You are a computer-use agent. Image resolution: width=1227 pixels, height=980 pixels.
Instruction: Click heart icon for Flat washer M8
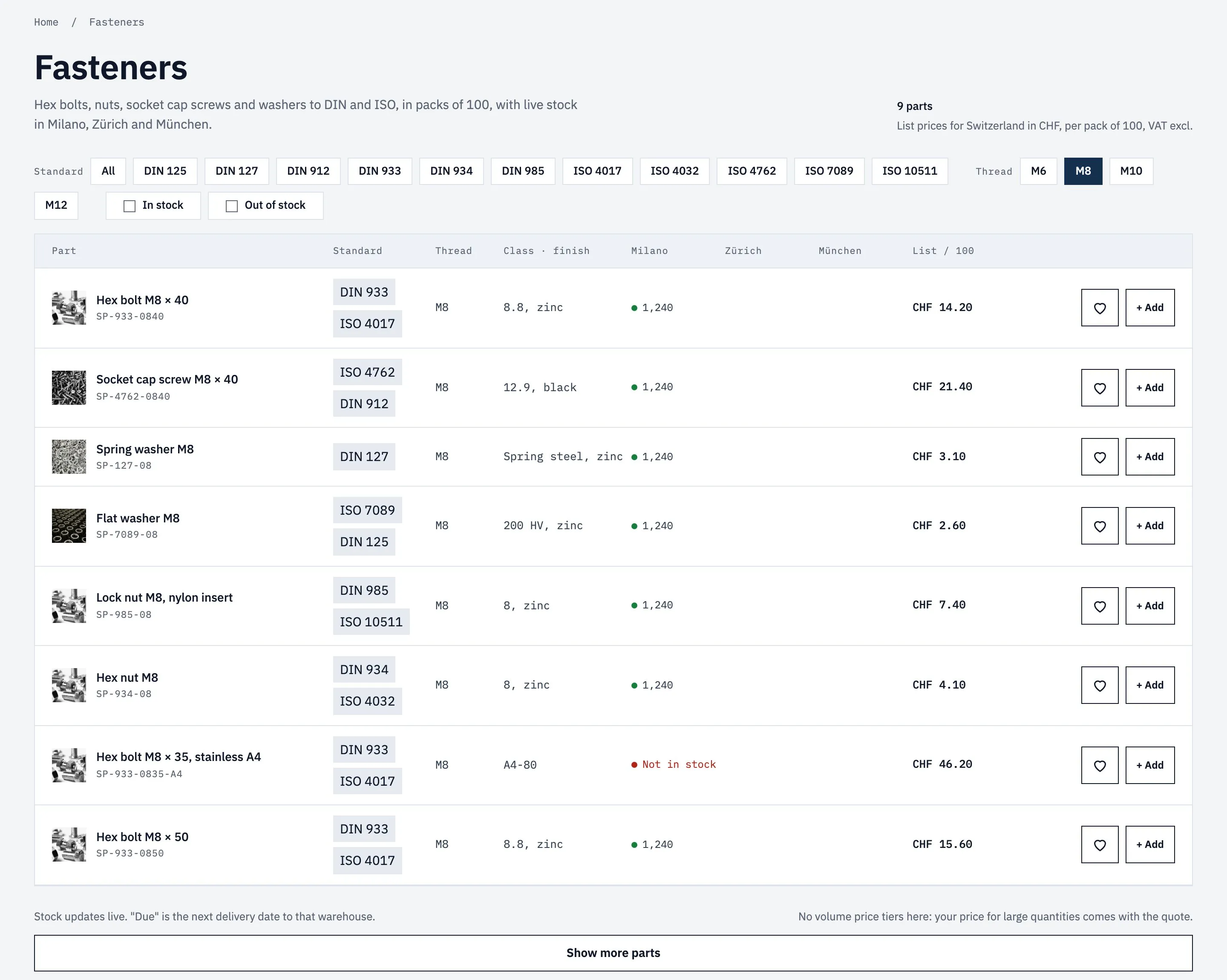[x=1100, y=526]
